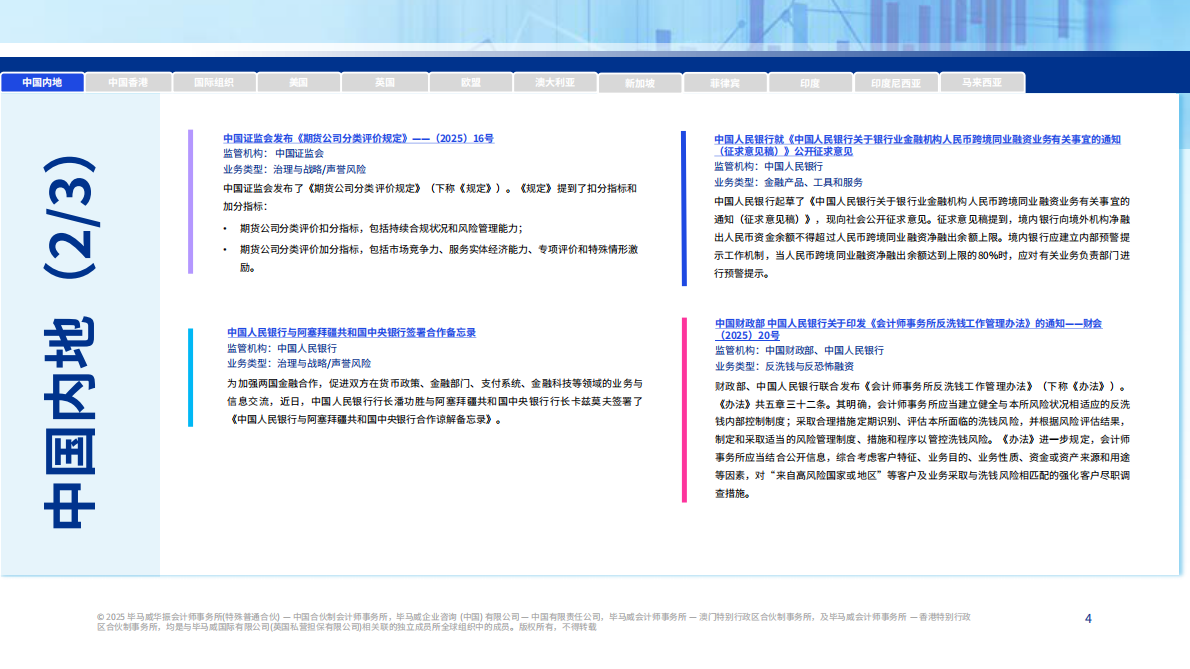This screenshot has width=1190, height=669.
Task: Select the 澳大利亚 tab
Action: 555,83
